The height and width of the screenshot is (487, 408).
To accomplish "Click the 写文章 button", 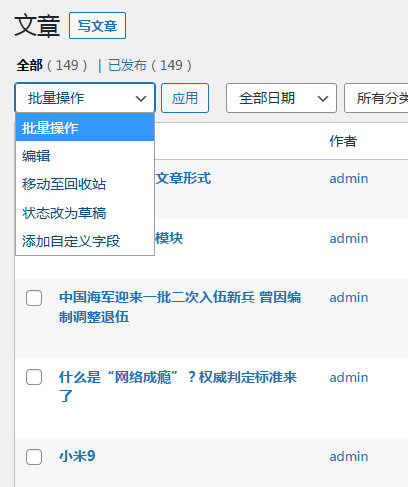I will click(x=97, y=26).
